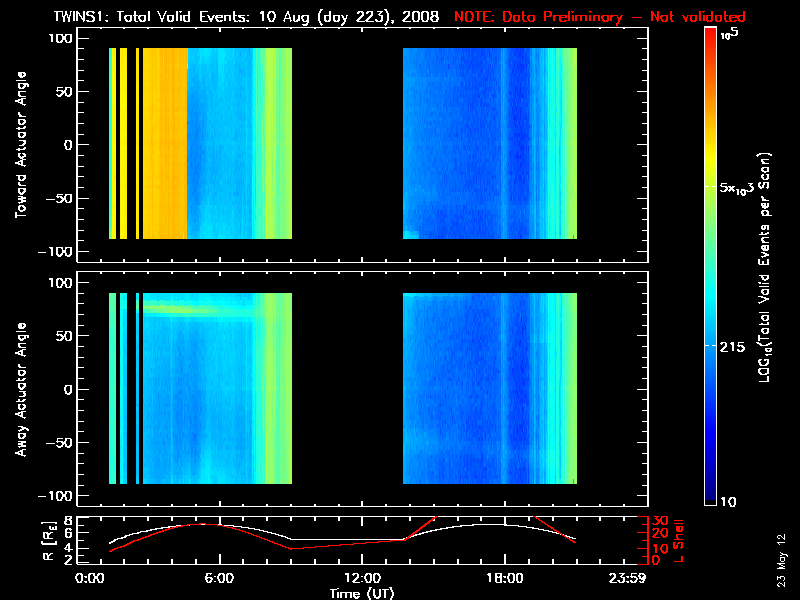The width and height of the screenshot is (800, 600).
Task: Click the 'Away Actuator Angle' axis label
Action: pyautogui.click(x=21, y=389)
